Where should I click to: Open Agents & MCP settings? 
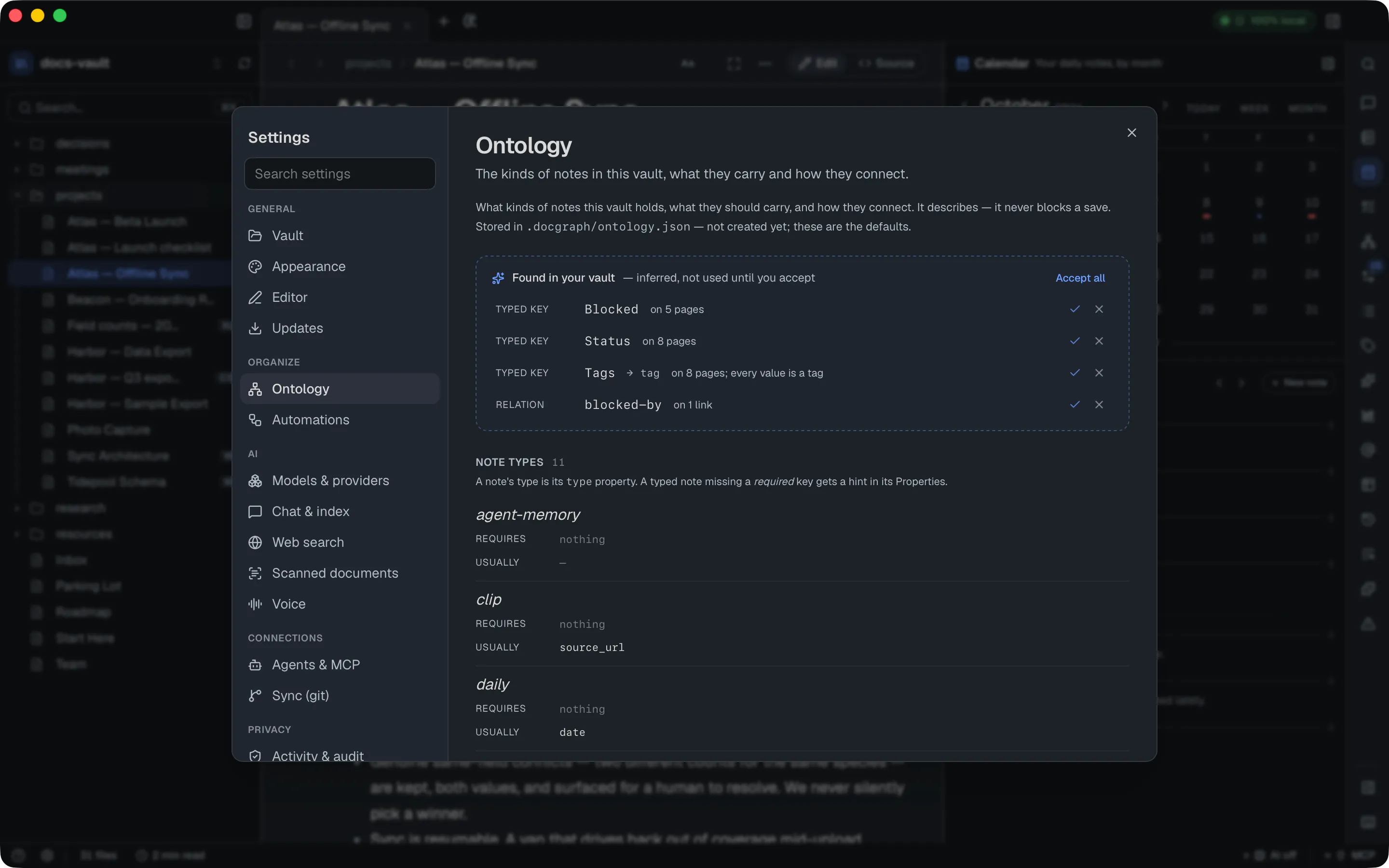point(340,665)
